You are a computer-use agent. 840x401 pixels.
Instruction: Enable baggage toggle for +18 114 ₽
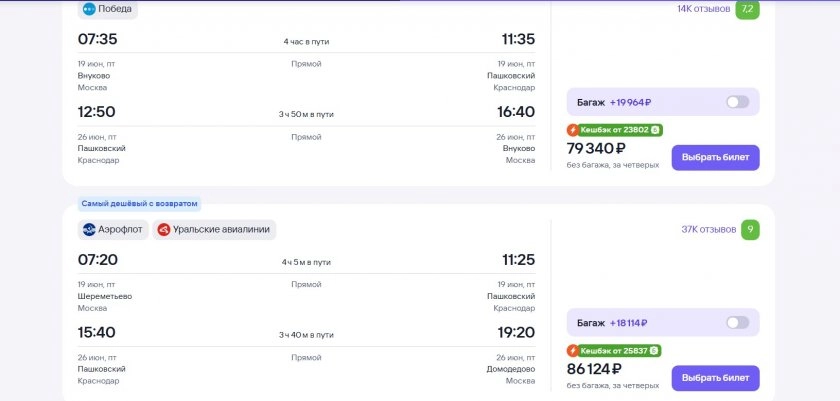click(737, 323)
